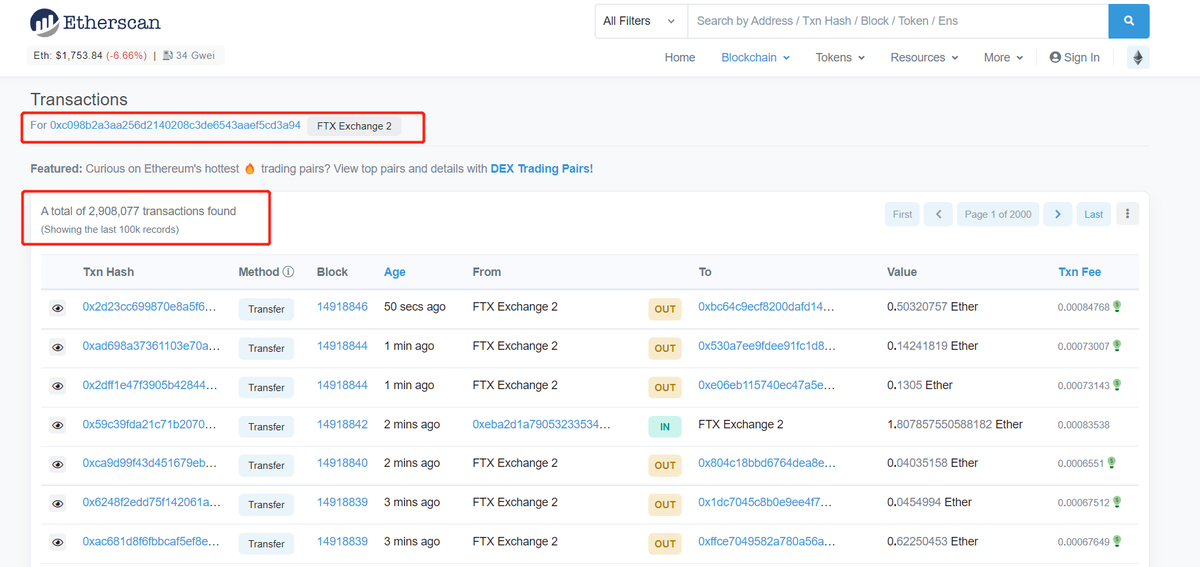Preview transaction 0xac681d8f6fbbcaf5ef8e with eye icon
Viewport: 1200px width, 567px height.
58,543
